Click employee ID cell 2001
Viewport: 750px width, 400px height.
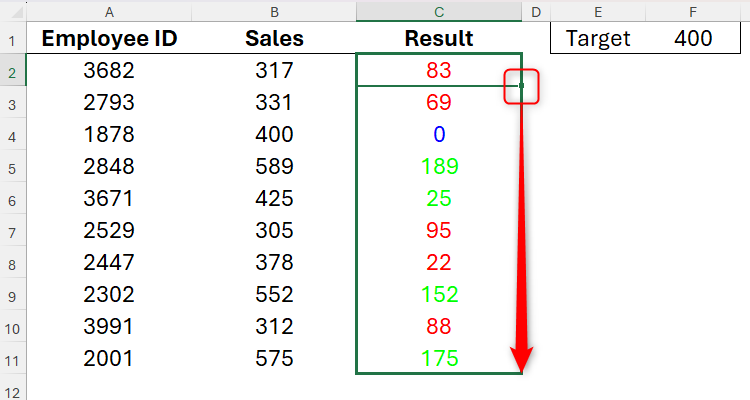tap(108, 358)
